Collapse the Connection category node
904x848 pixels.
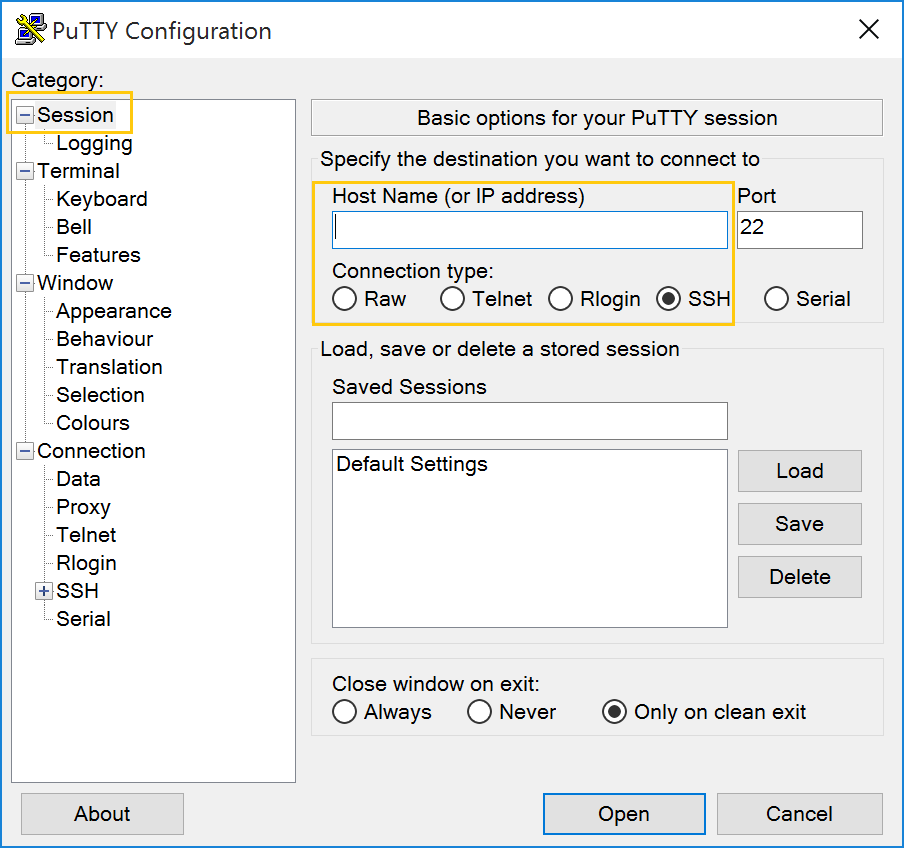point(25,451)
